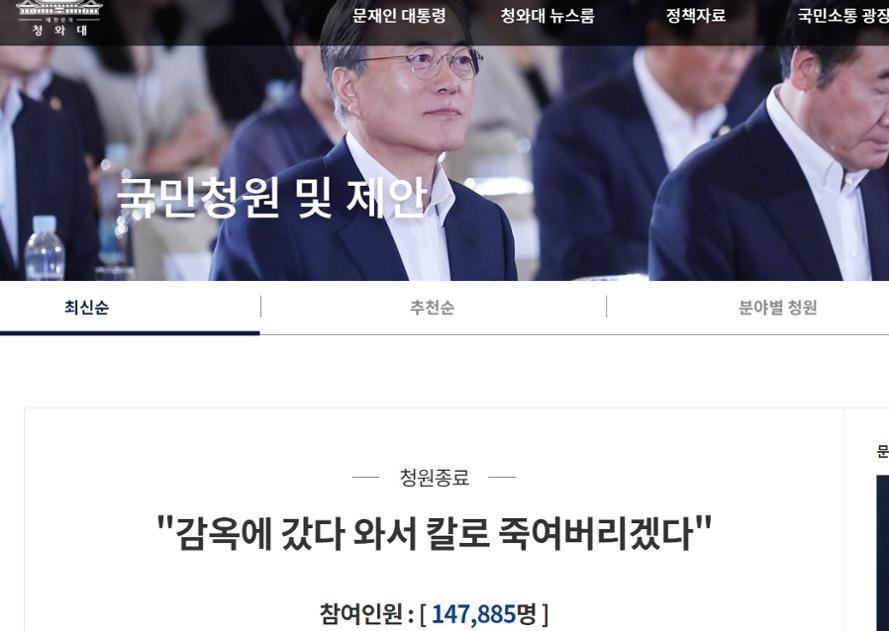Click the 국민청원 및 제안 banner heading

[272, 198]
